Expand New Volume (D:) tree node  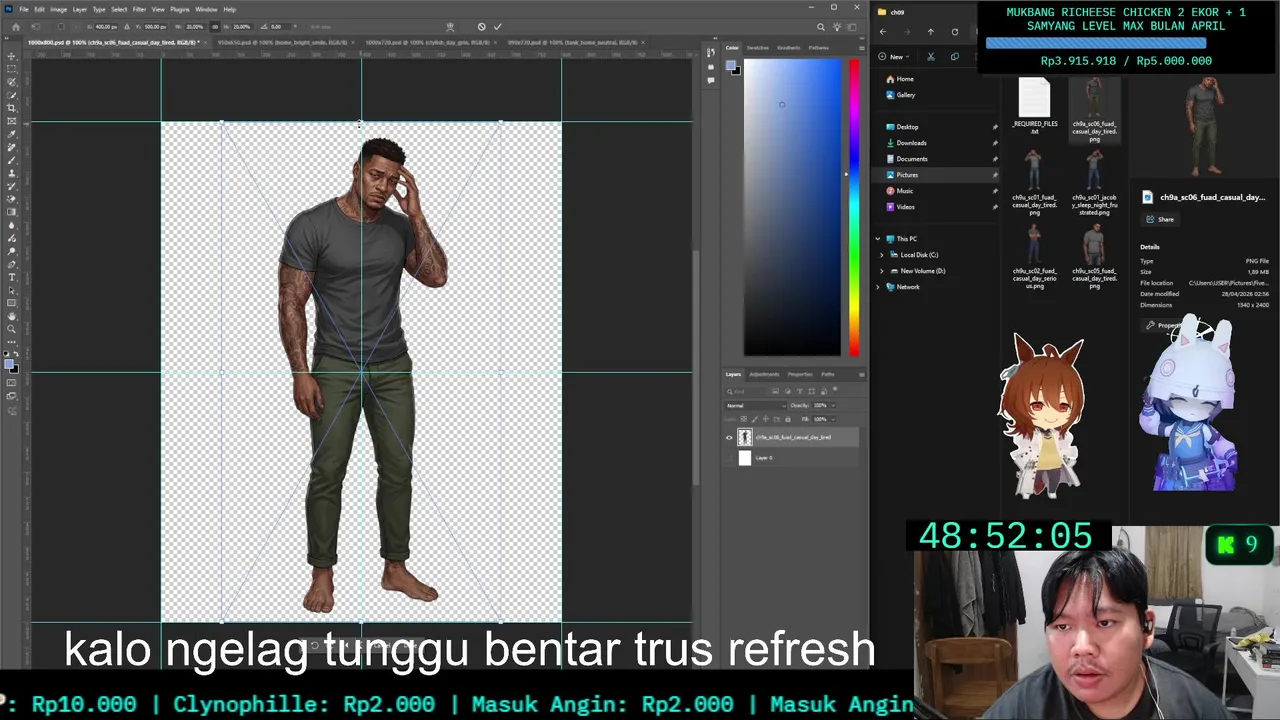point(882,271)
